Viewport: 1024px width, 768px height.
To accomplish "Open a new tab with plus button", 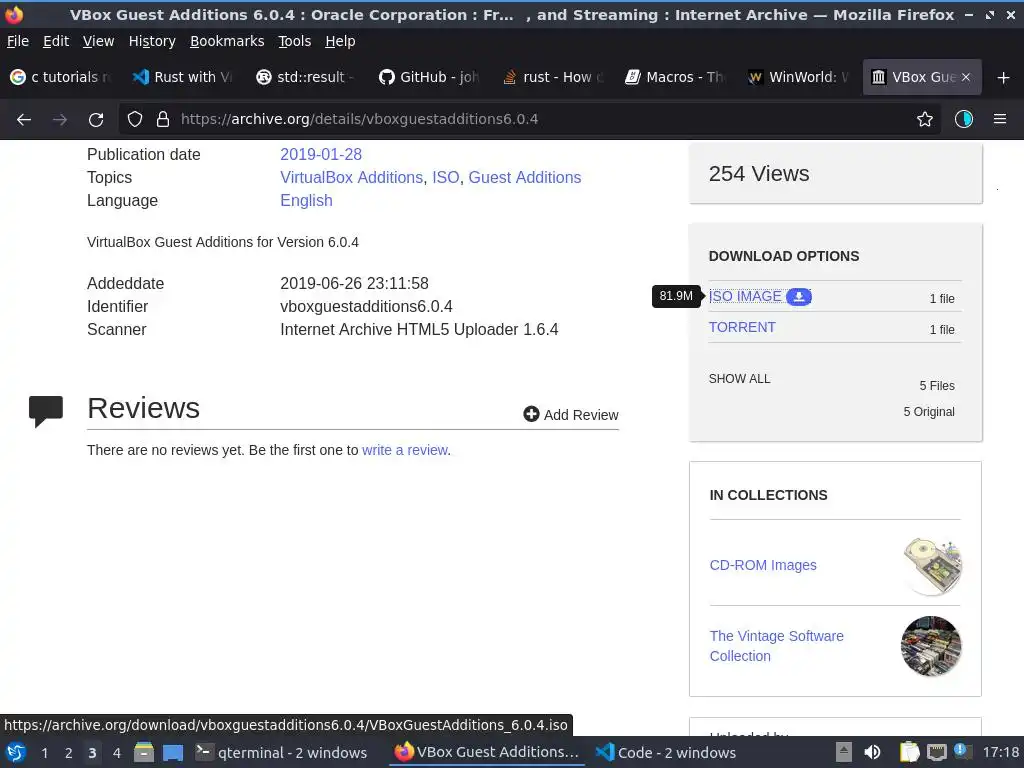I will click(x=1004, y=78).
